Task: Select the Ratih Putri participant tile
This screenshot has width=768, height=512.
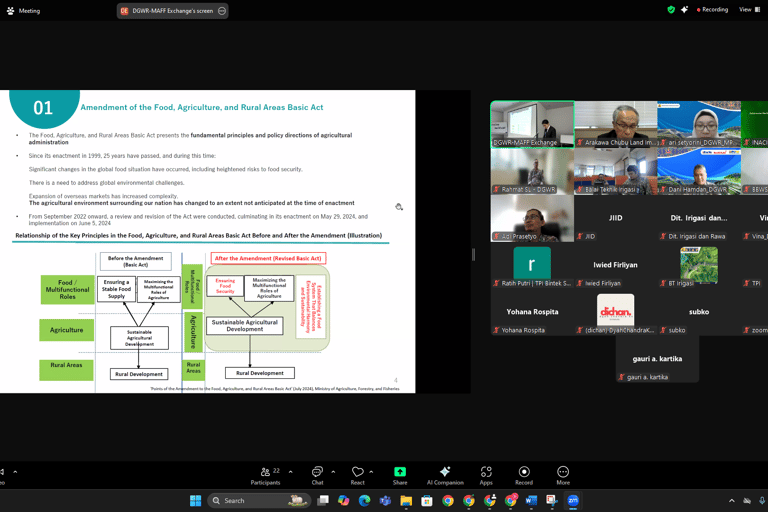Action: click(x=532, y=265)
